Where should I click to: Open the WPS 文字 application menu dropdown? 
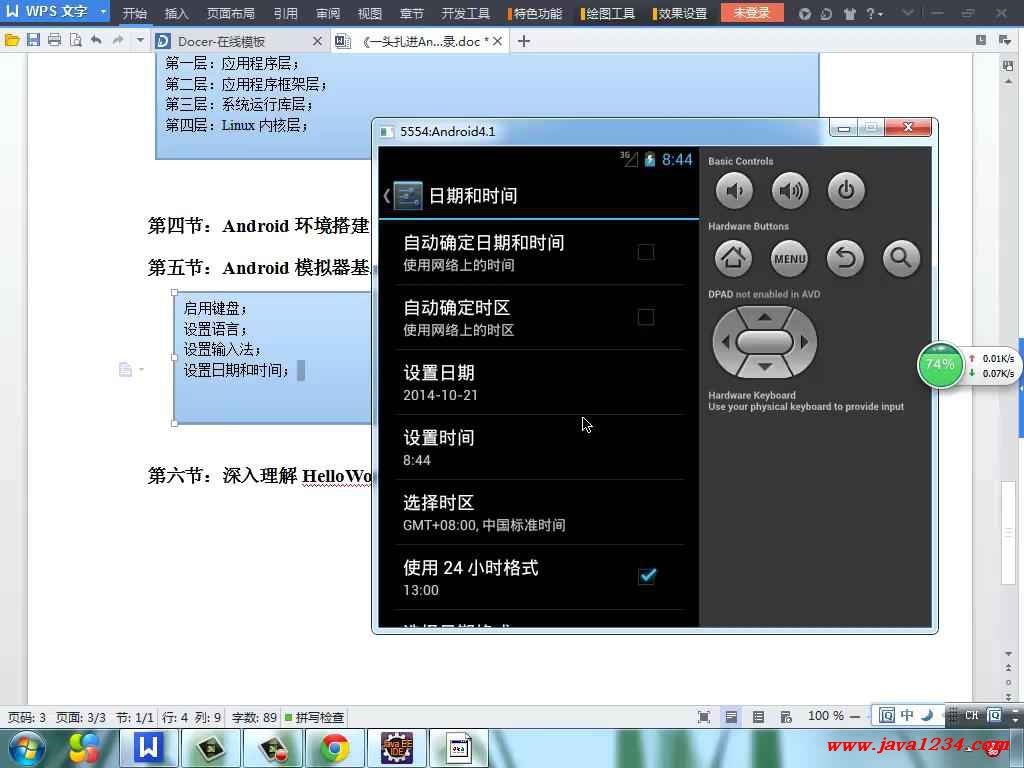[x=103, y=12]
